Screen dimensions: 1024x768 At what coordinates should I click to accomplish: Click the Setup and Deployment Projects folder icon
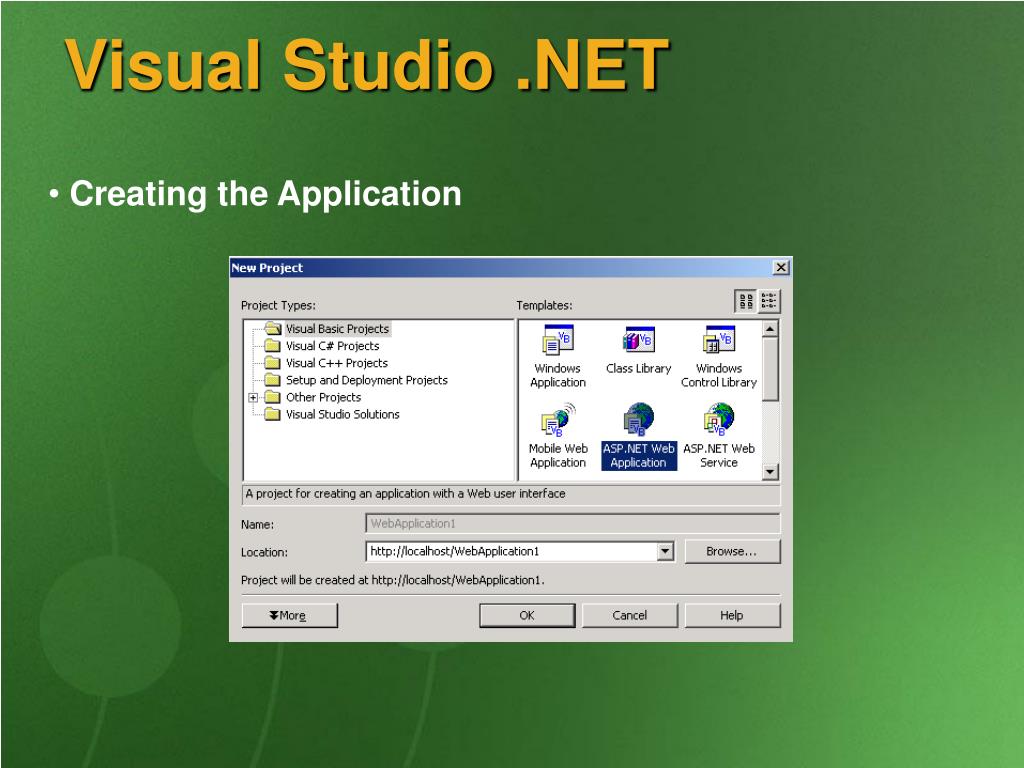(x=273, y=379)
